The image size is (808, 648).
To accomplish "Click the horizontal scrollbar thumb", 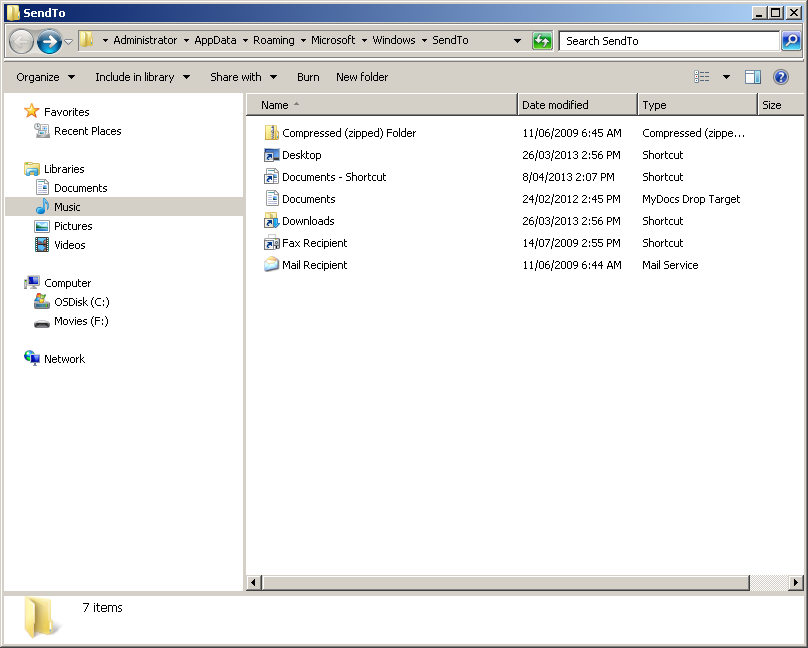I will coord(506,583).
